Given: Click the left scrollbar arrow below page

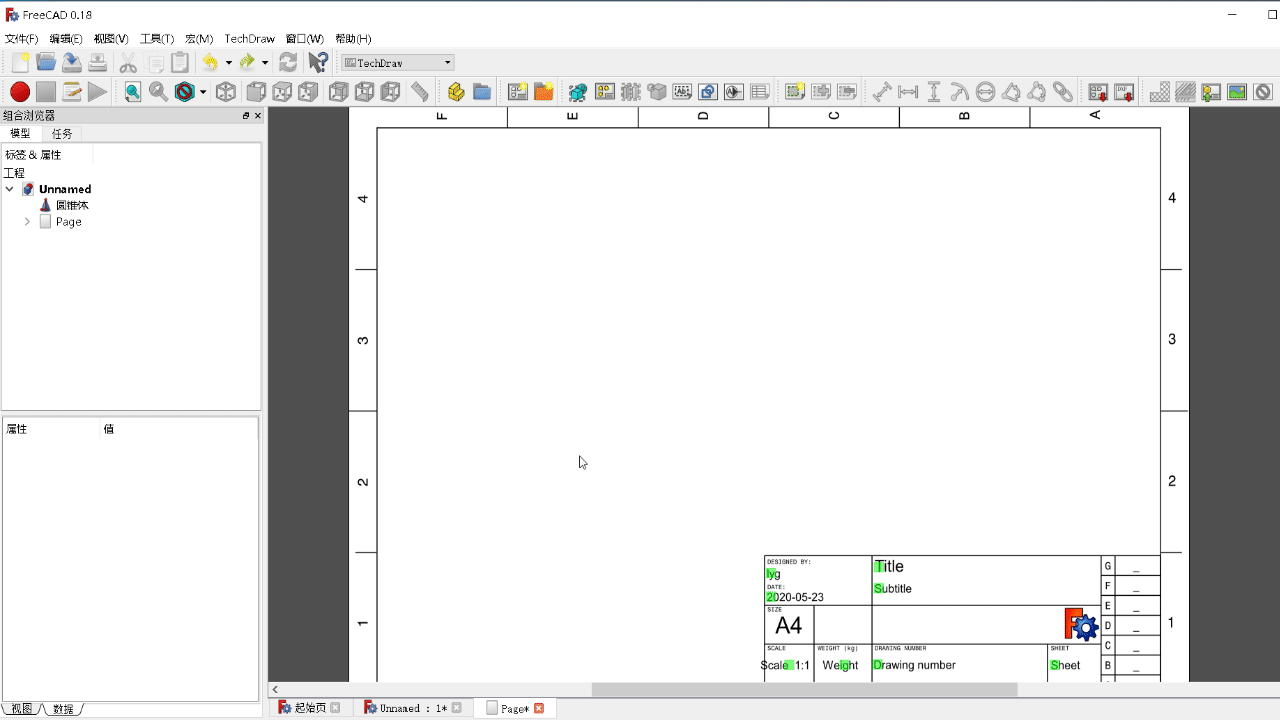Looking at the screenshot, I should tap(275, 690).
